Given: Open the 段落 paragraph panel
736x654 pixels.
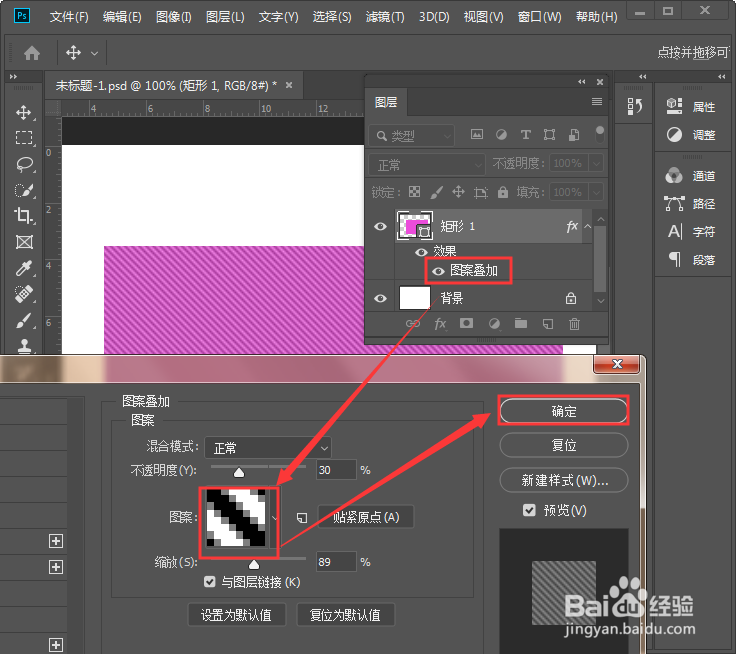Looking at the screenshot, I should coord(691,259).
